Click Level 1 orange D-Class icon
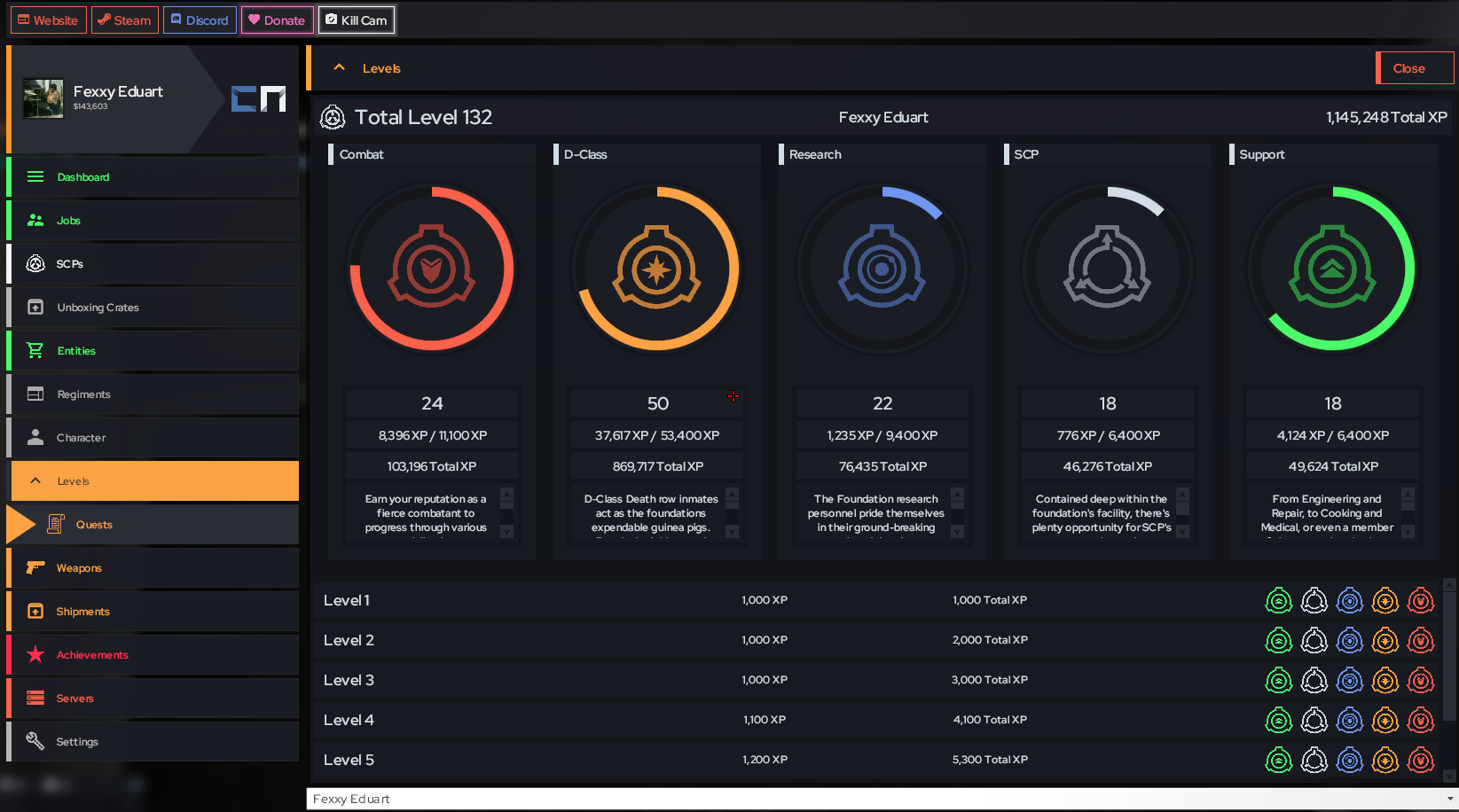This screenshot has width=1459, height=812. (x=1385, y=601)
